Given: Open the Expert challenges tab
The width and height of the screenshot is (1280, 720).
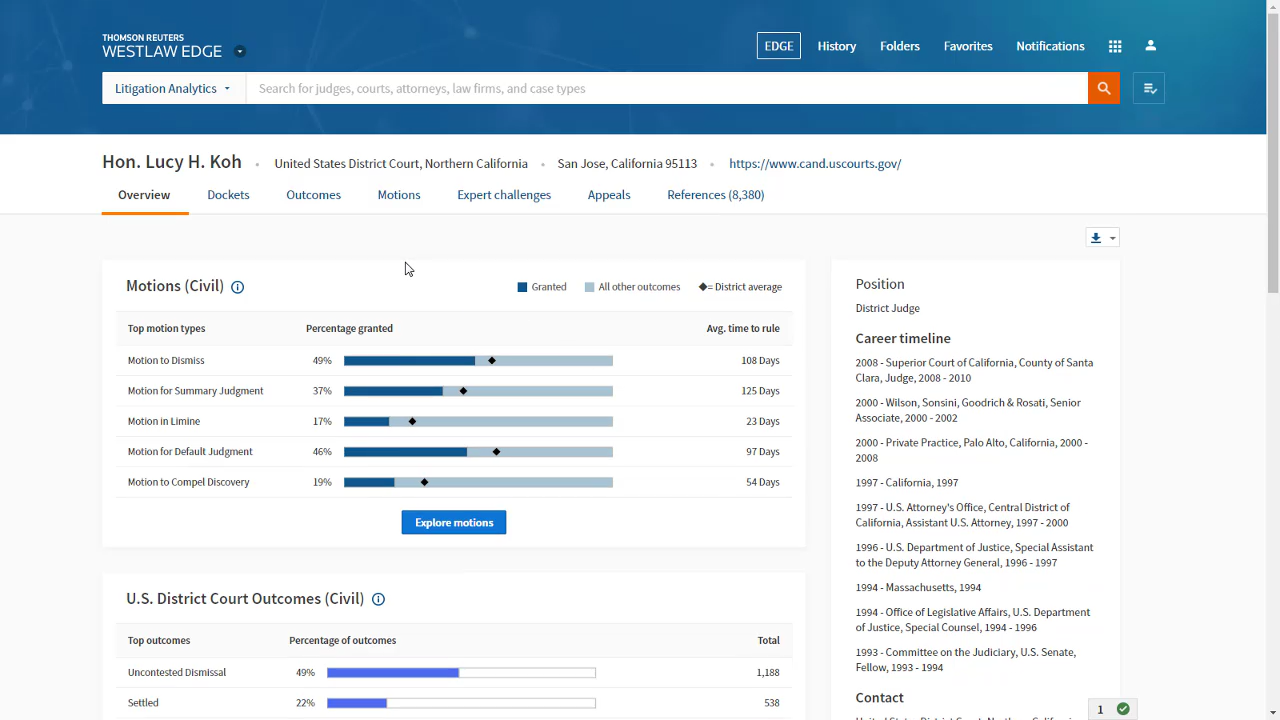Looking at the screenshot, I should tap(504, 195).
